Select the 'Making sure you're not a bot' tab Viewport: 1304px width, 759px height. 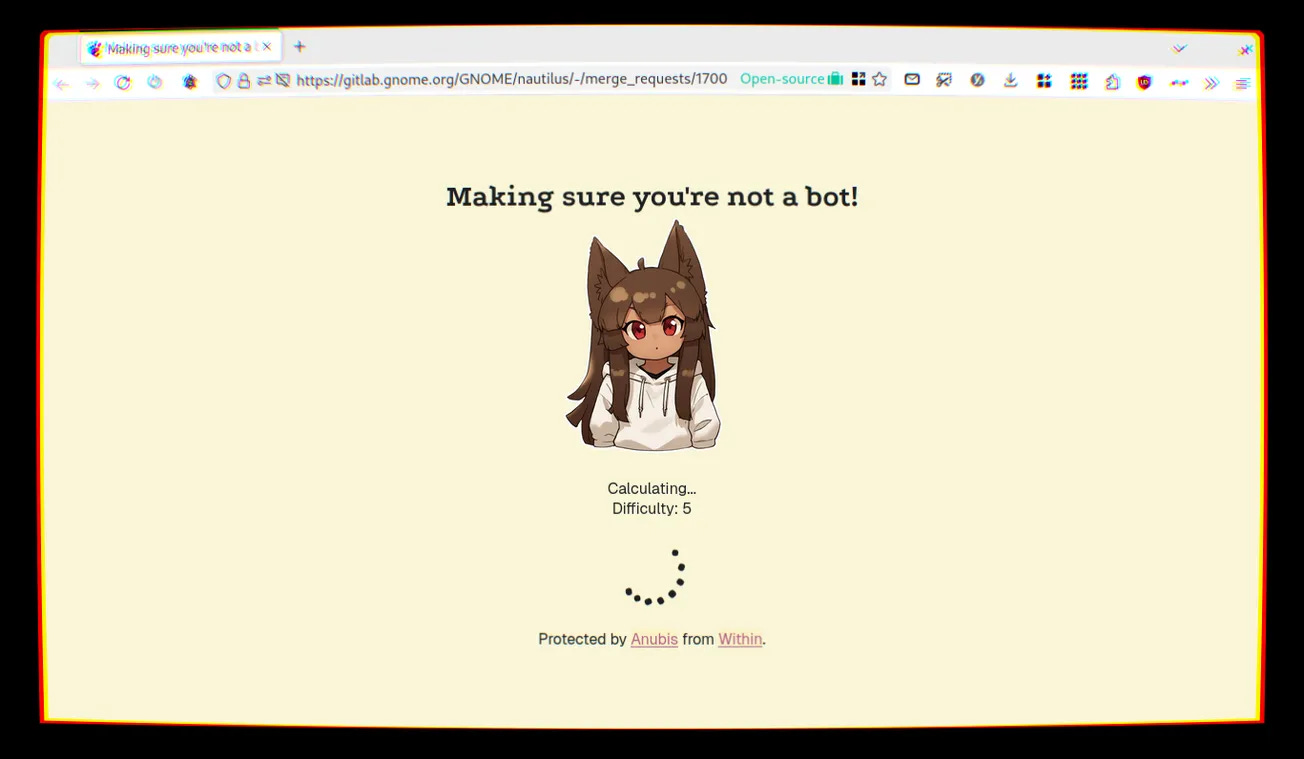pyautogui.click(x=170, y=47)
